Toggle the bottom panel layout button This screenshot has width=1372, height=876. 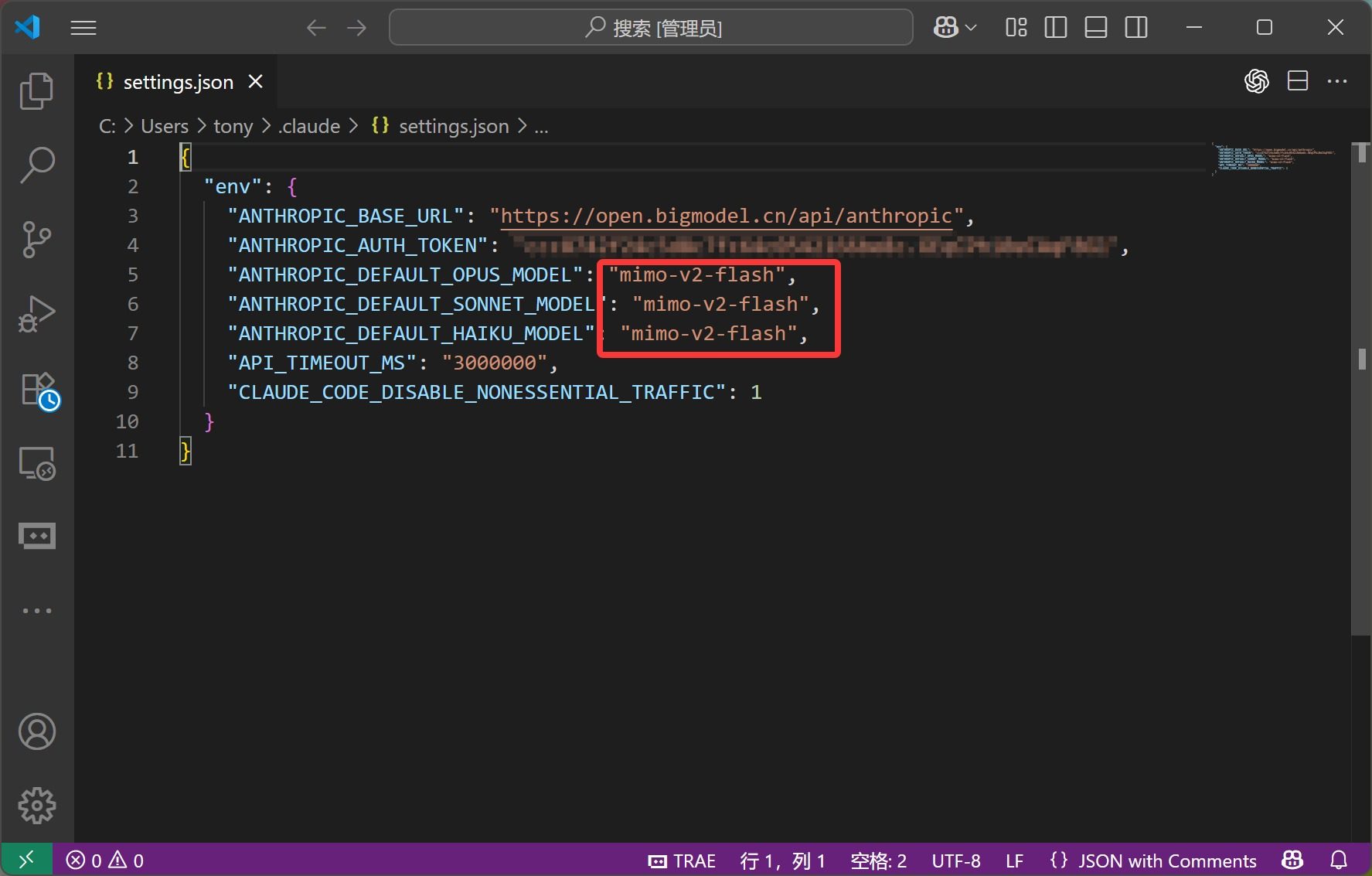coord(1095,28)
